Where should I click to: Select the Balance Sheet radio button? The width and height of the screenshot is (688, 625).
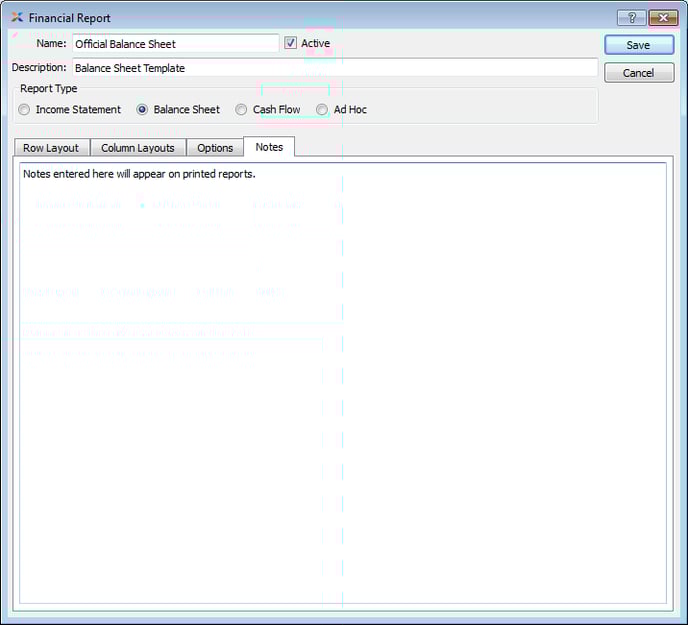143,110
